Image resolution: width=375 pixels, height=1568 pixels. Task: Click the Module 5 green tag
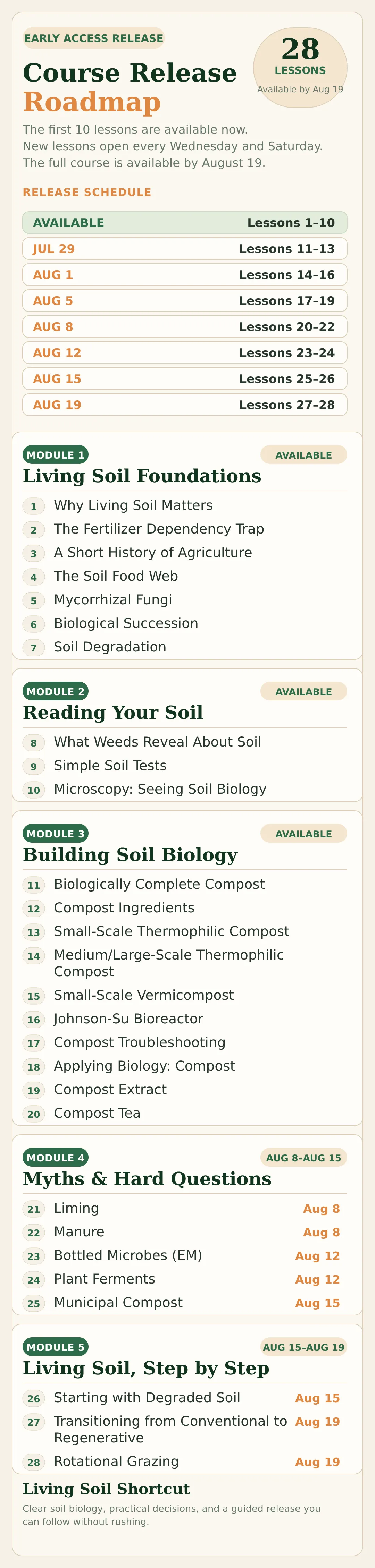point(56,1346)
